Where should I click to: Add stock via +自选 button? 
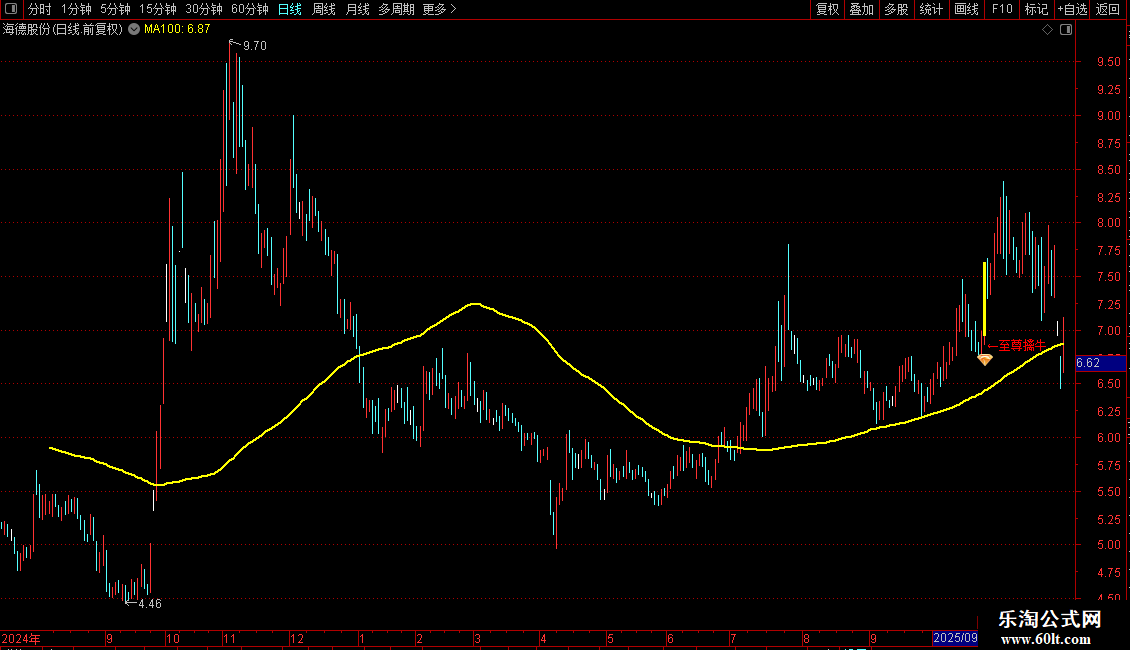(x=1072, y=9)
